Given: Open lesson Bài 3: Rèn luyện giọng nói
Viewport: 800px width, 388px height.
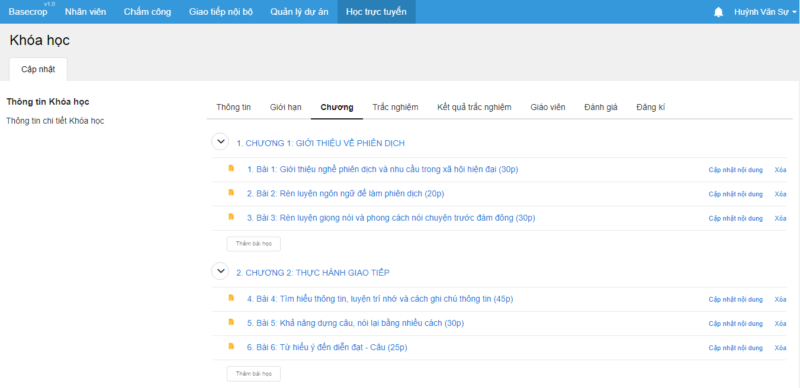Looking at the screenshot, I should point(391,218).
